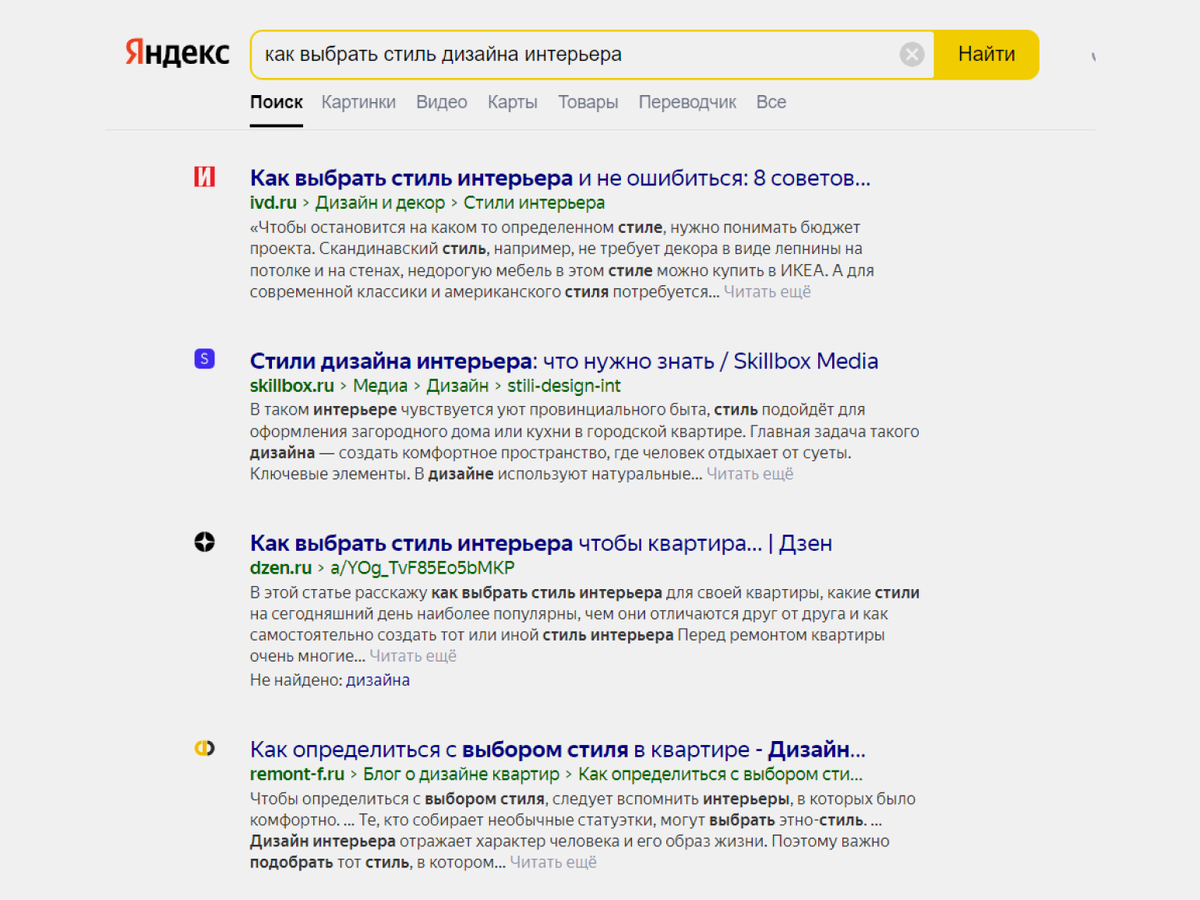
Task: Click 'Как определиться с выбором сти…' breadcrumb
Action: point(720,774)
